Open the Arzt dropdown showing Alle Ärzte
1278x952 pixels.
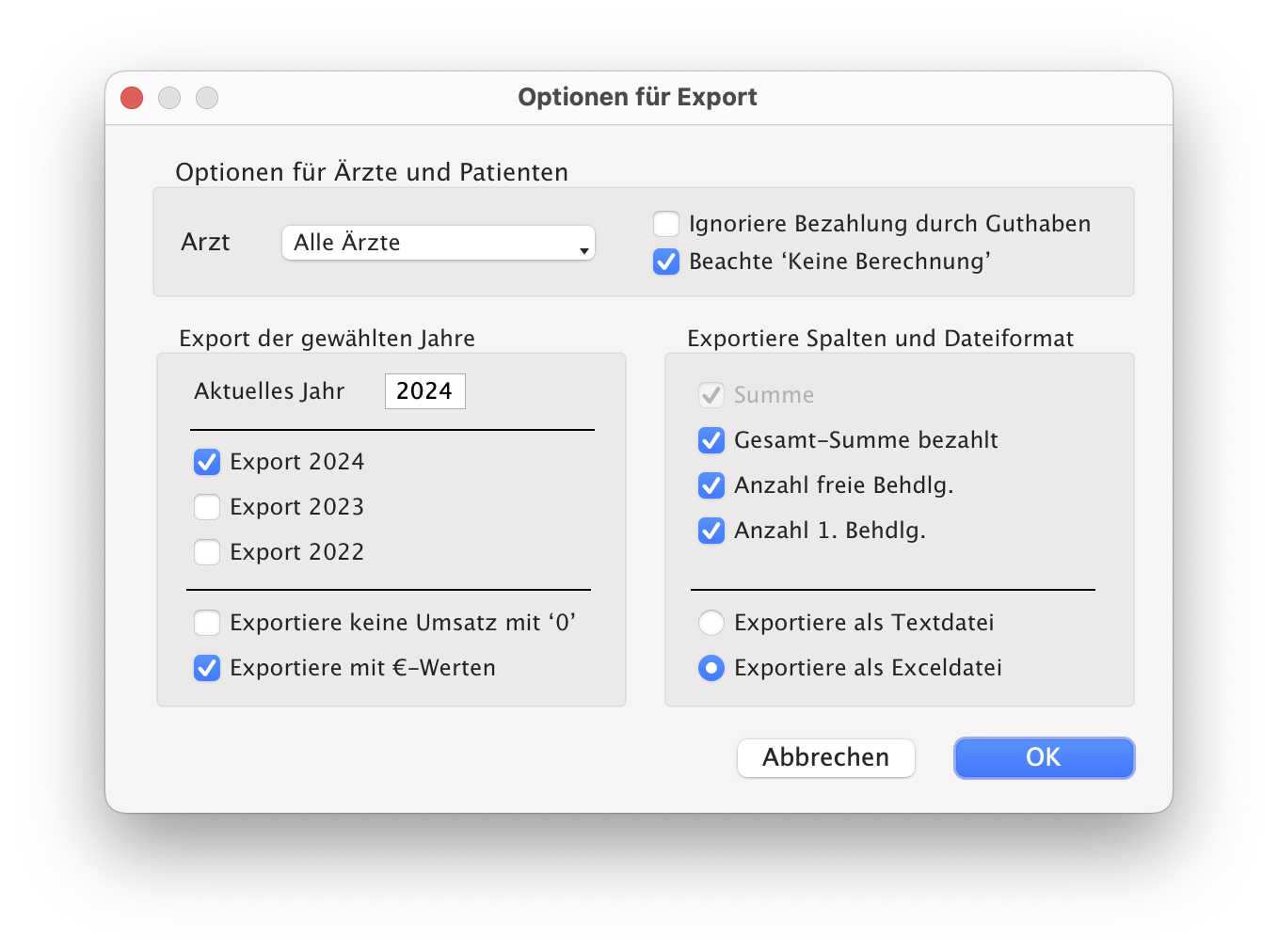(438, 243)
